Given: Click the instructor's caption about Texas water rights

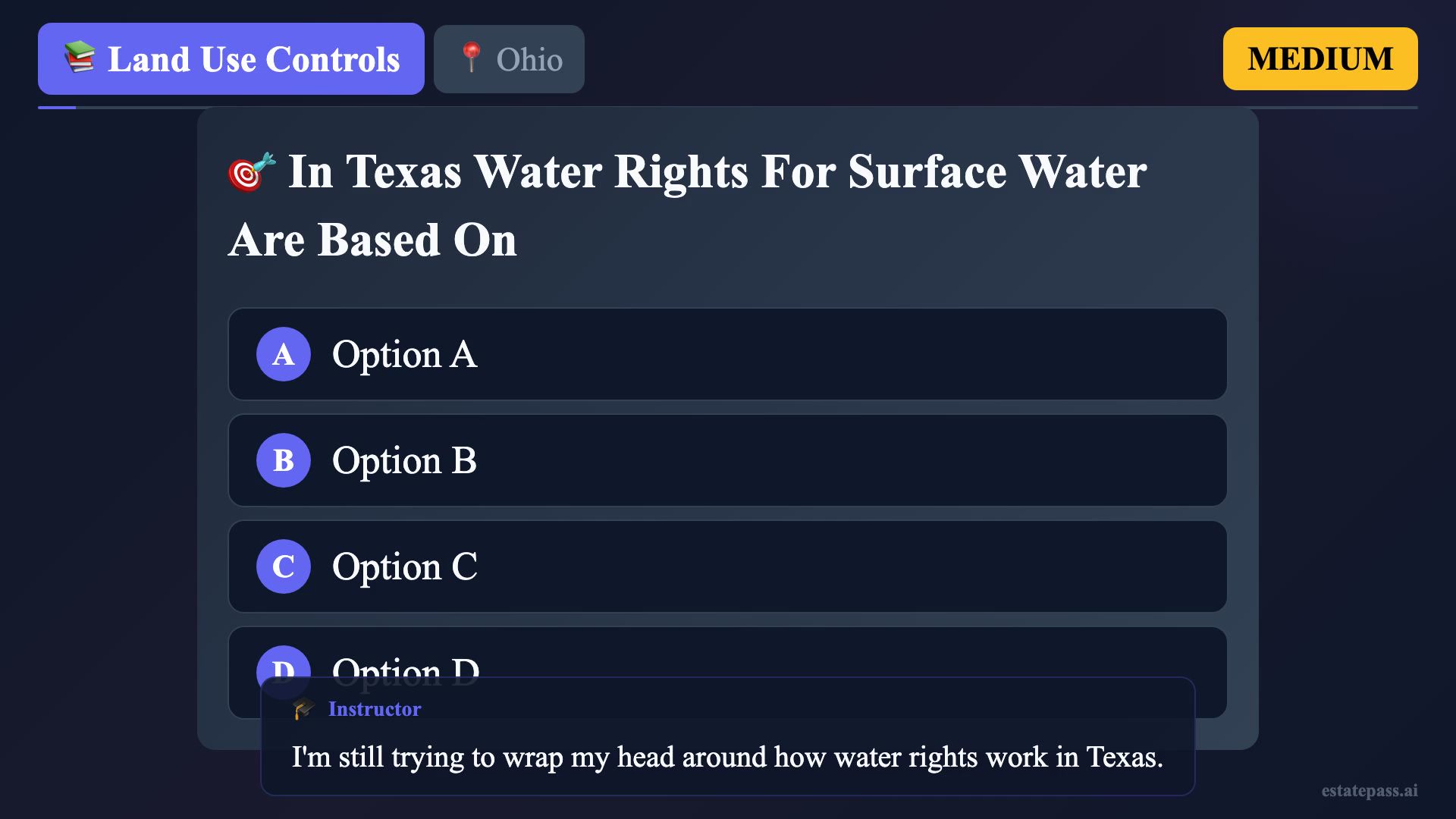Looking at the screenshot, I should click(x=727, y=757).
